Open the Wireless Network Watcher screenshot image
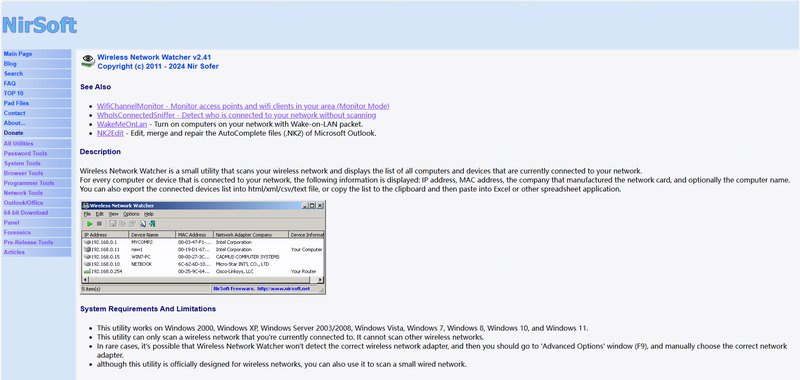800x380 pixels. pyautogui.click(x=203, y=247)
